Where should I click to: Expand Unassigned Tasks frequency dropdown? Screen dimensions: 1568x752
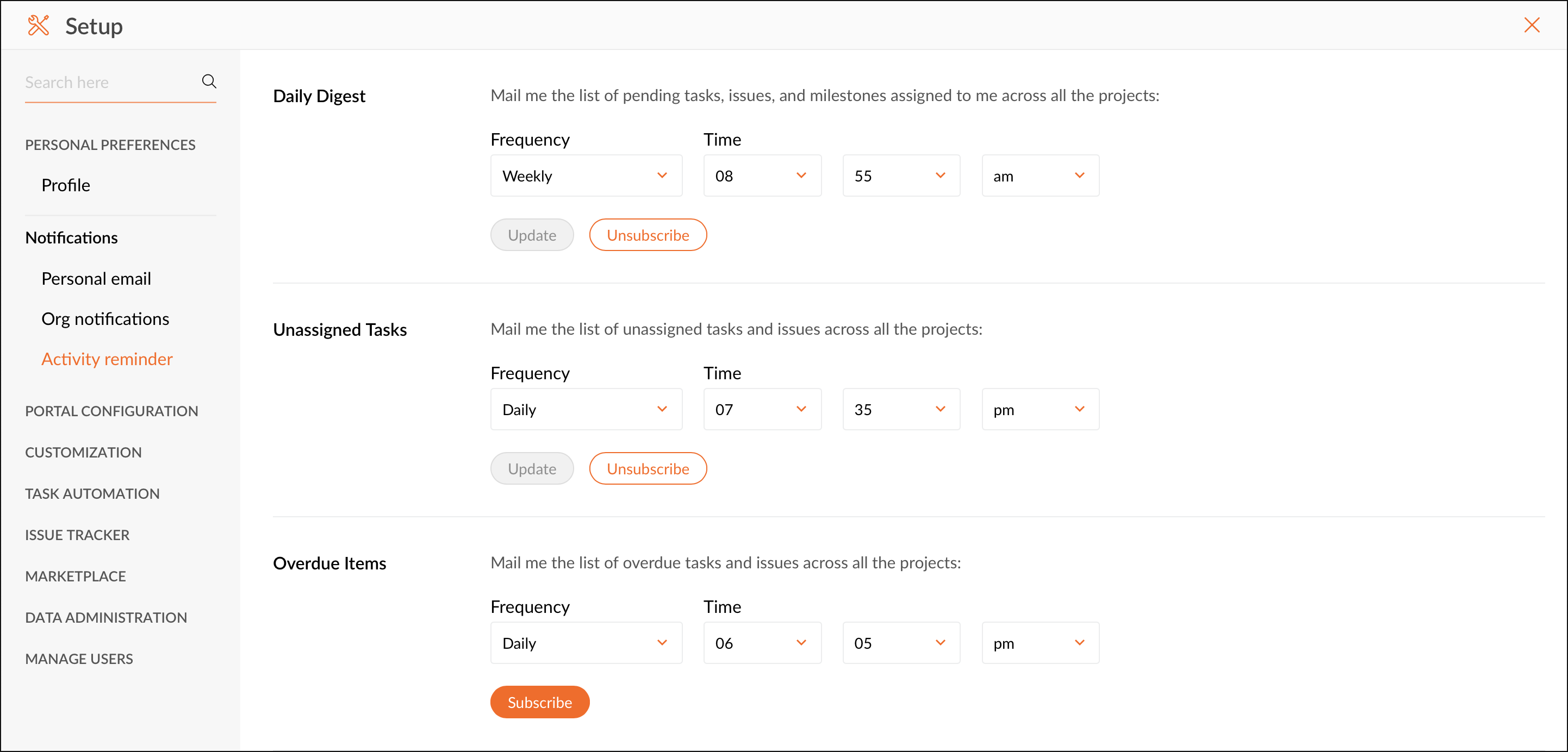point(586,410)
